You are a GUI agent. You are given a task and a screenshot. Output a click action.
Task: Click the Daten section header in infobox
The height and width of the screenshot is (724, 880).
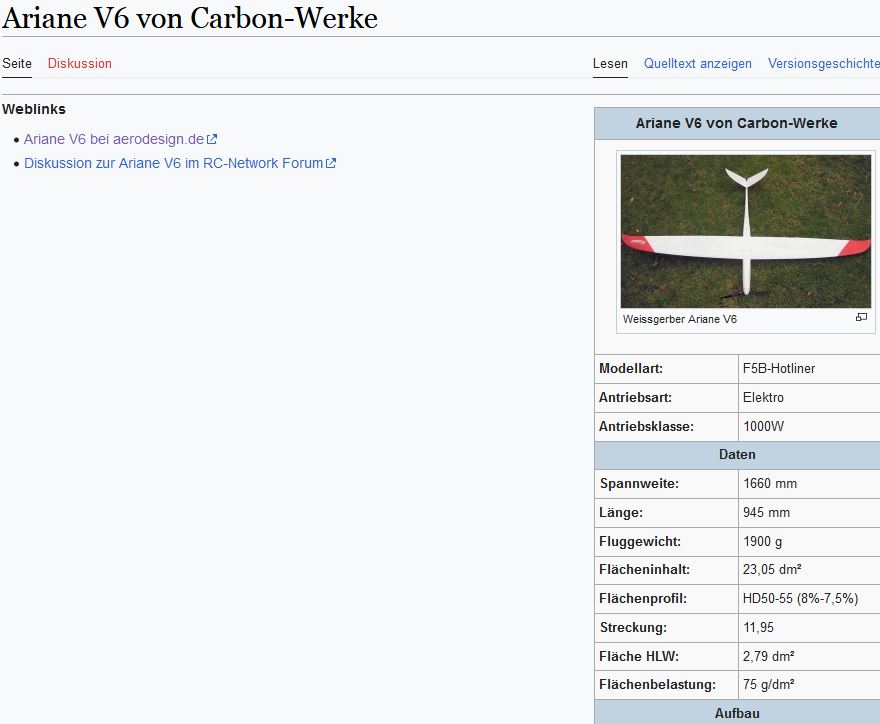(x=736, y=454)
